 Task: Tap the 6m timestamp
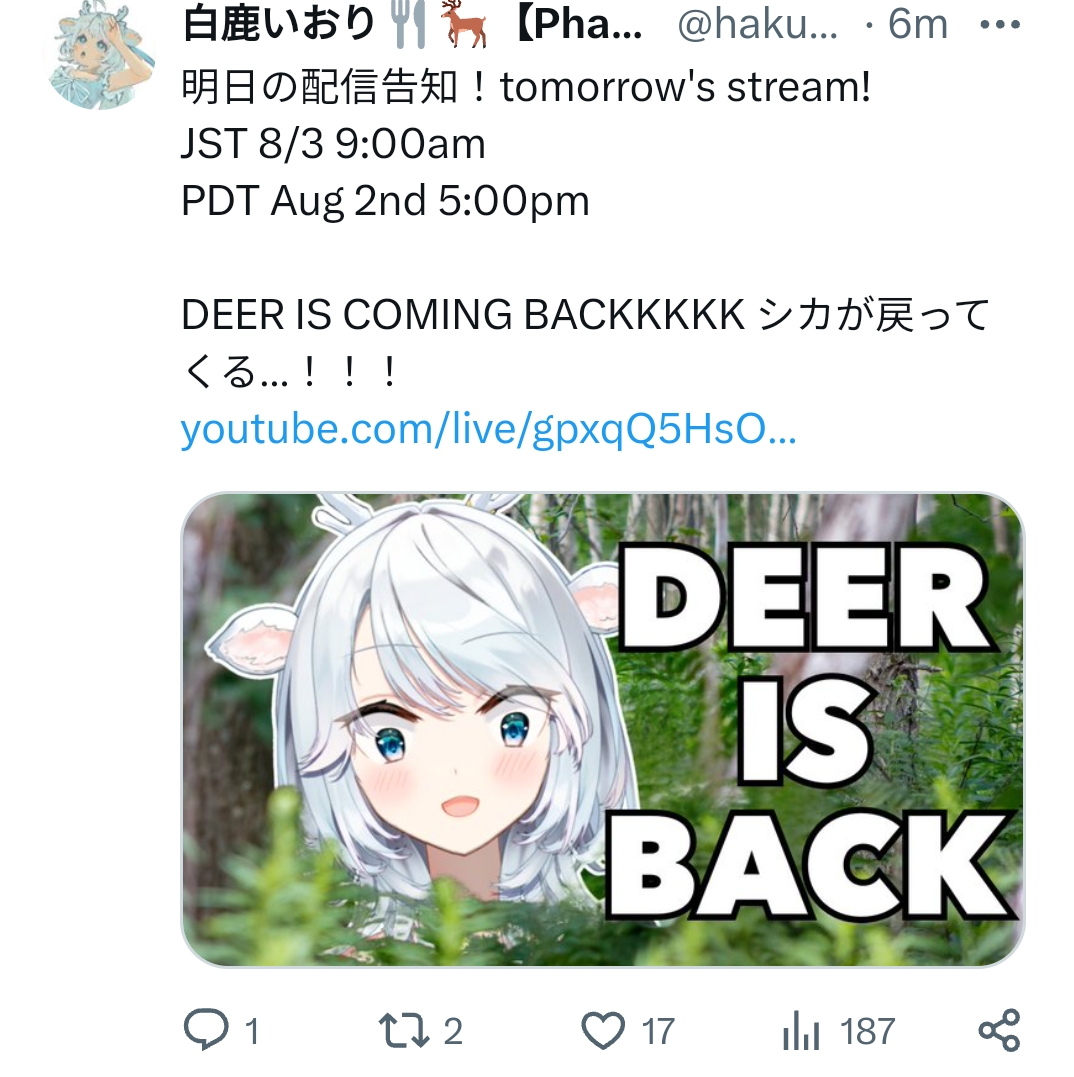click(x=917, y=25)
